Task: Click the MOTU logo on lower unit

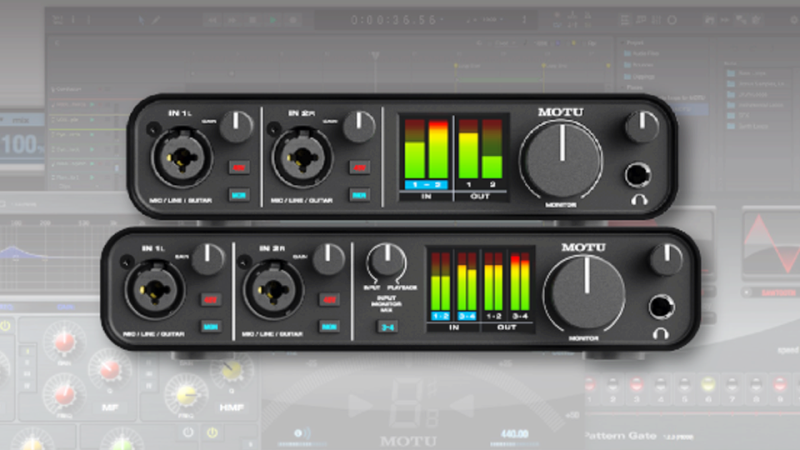Action: [584, 247]
